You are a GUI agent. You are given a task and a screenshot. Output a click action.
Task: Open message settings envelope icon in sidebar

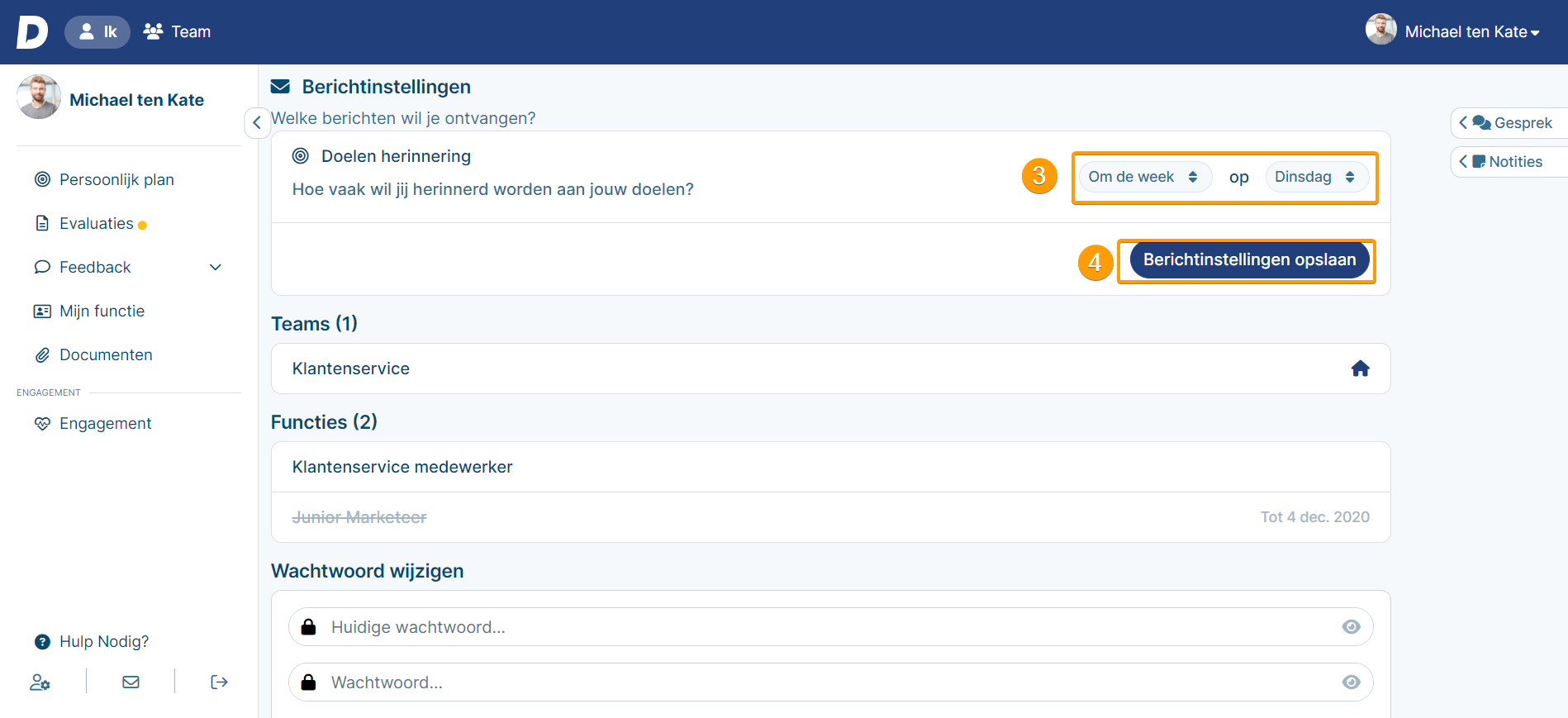131,682
